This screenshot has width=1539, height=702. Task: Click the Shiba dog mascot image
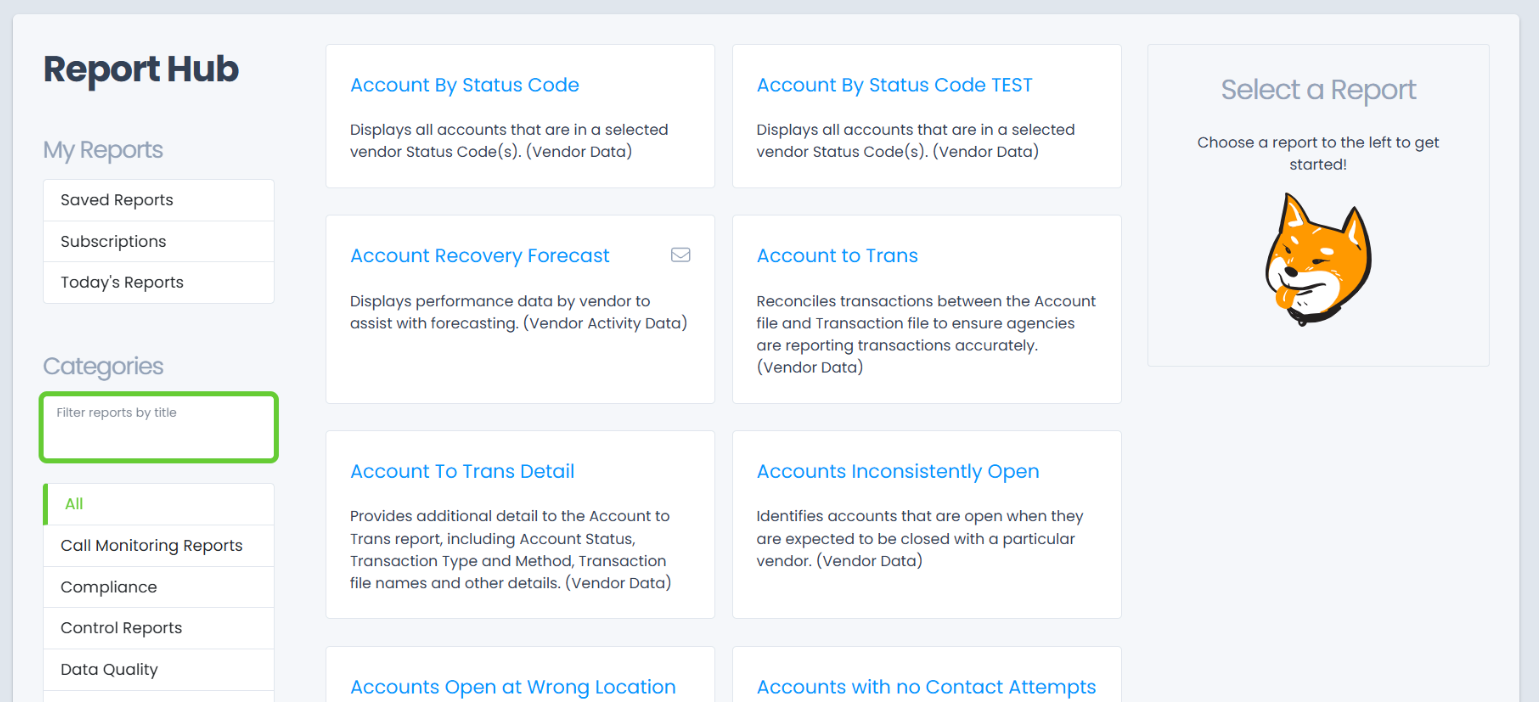pos(1317,260)
